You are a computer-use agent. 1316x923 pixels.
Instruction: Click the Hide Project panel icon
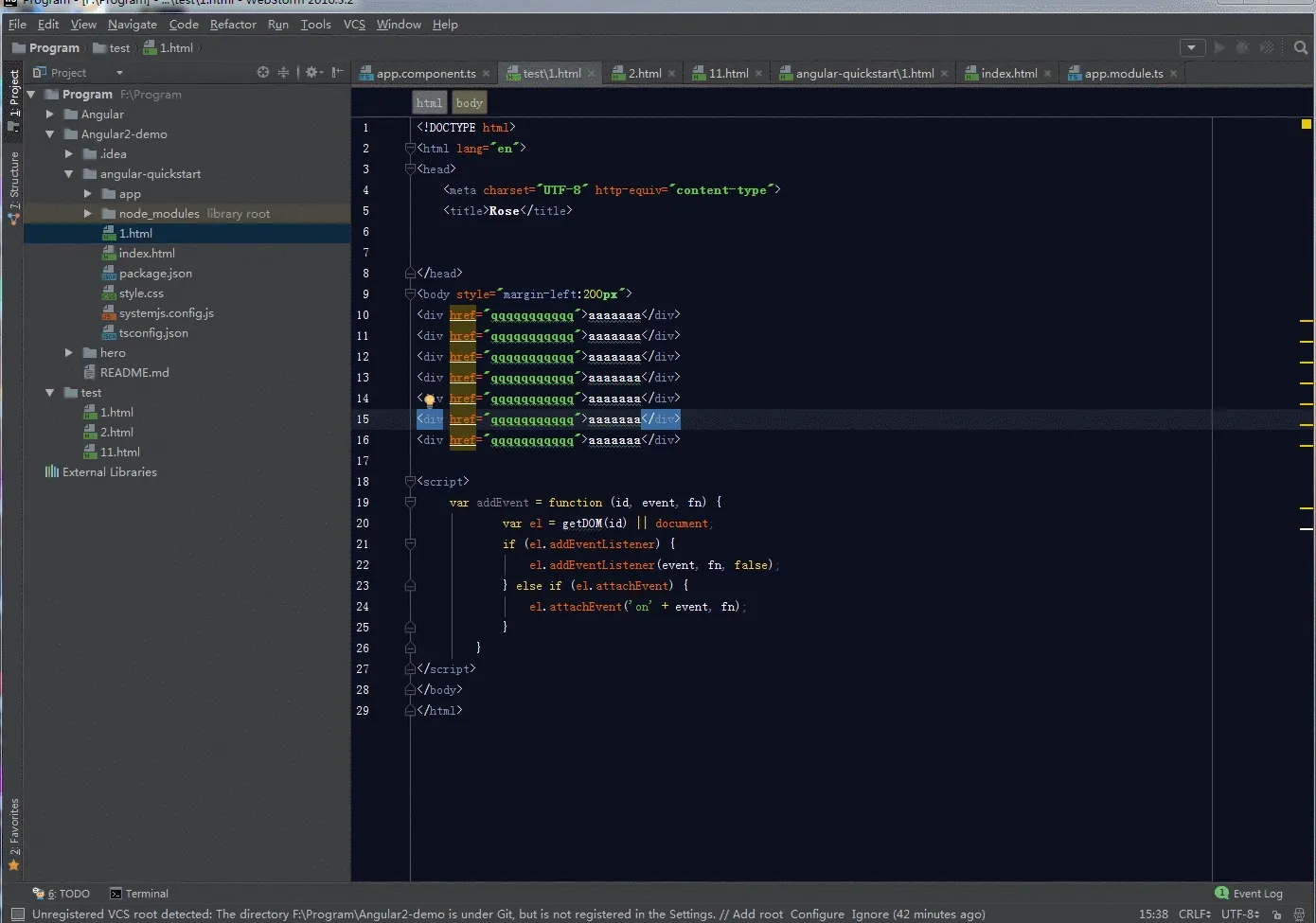(x=338, y=72)
